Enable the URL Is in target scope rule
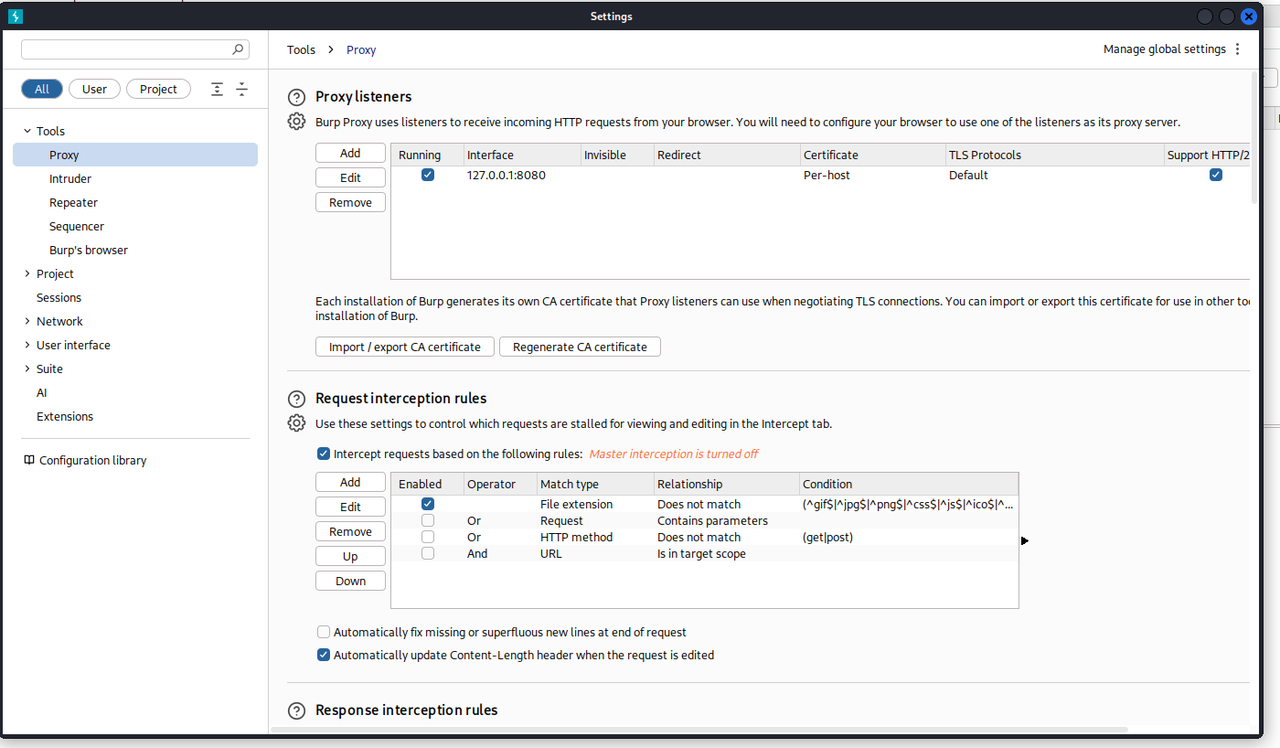The height and width of the screenshot is (748, 1280). click(x=428, y=553)
